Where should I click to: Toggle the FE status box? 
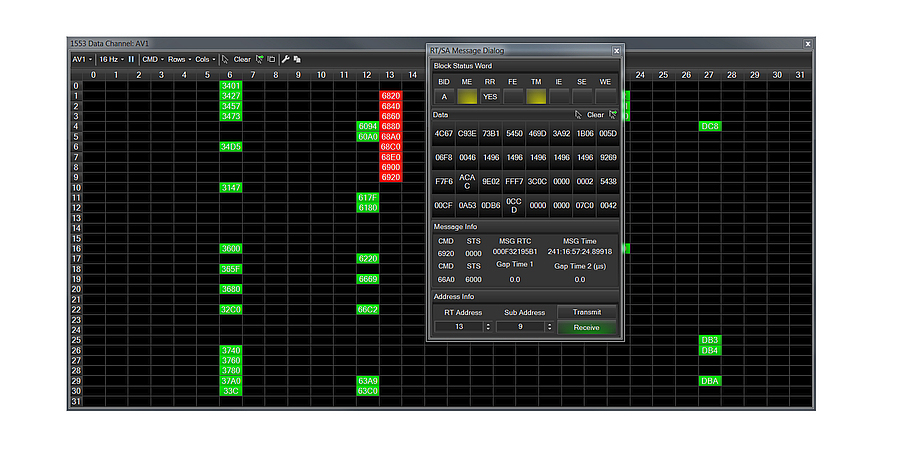513,96
